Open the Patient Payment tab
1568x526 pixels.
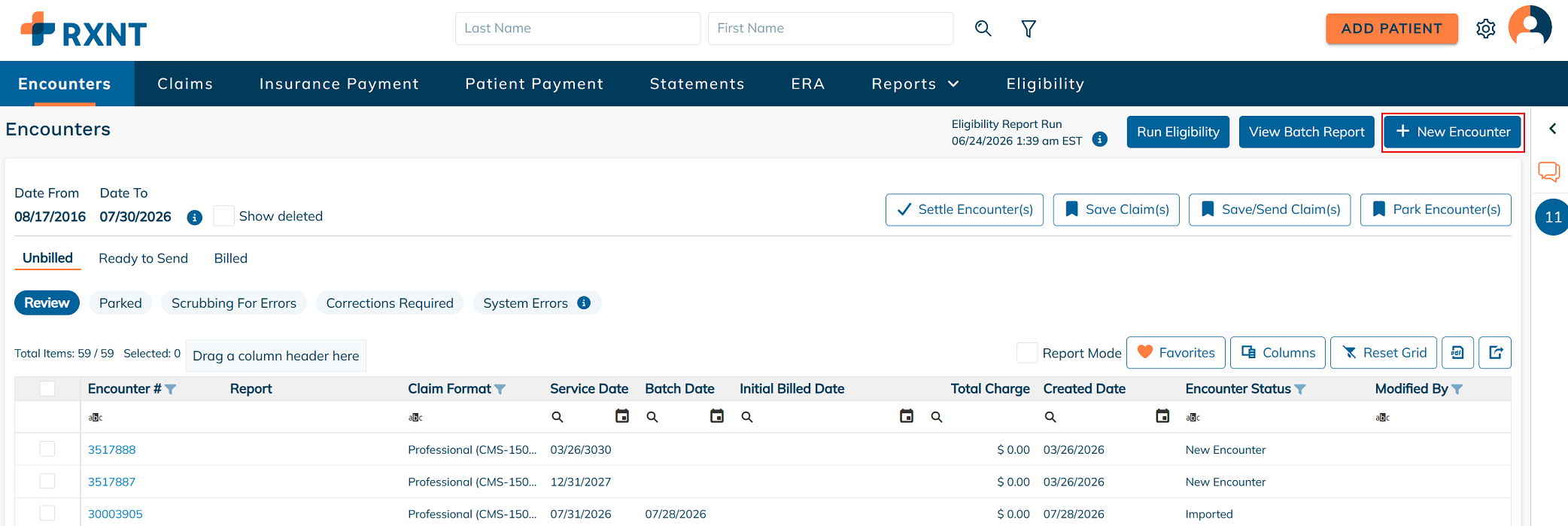pos(534,84)
